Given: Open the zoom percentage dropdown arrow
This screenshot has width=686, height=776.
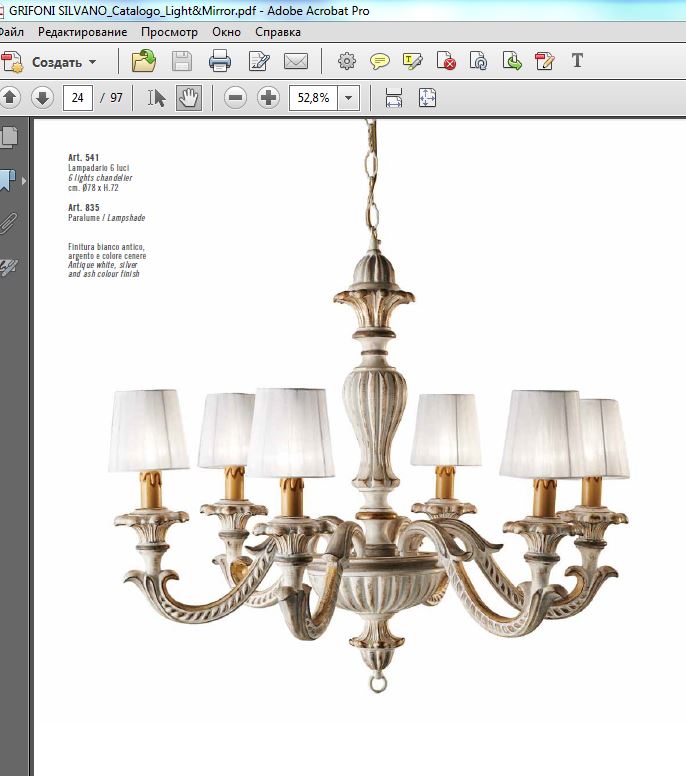Looking at the screenshot, I should [x=348, y=97].
